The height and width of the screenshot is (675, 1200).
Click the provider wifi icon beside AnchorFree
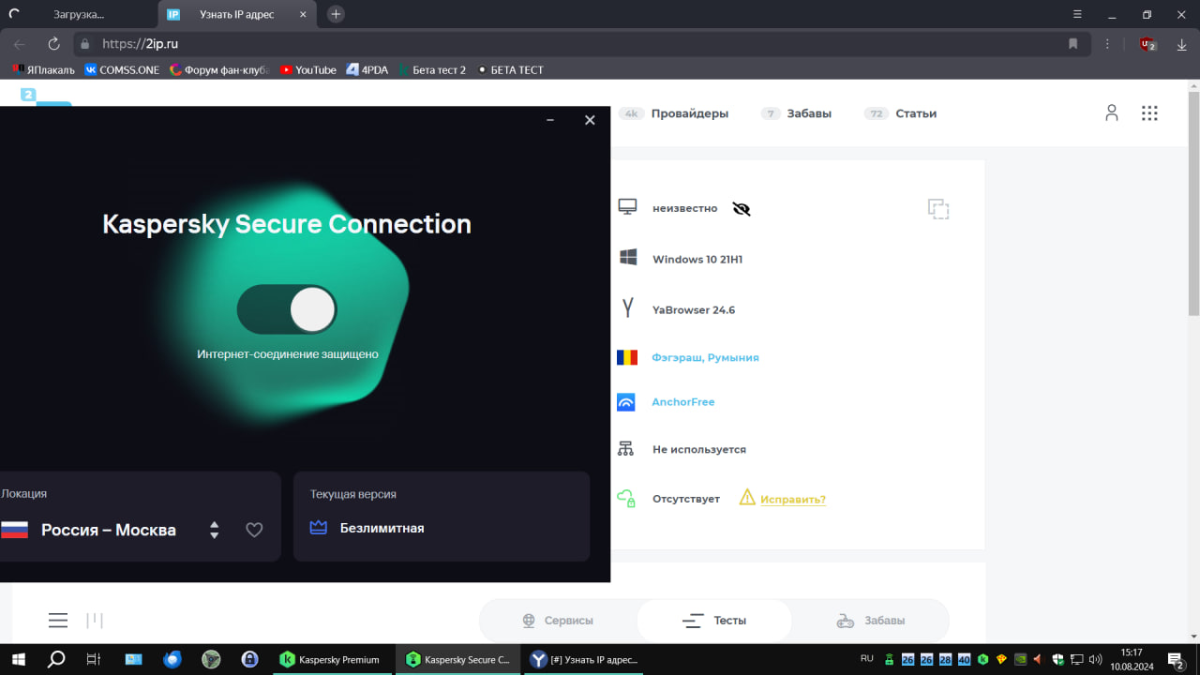tap(626, 402)
